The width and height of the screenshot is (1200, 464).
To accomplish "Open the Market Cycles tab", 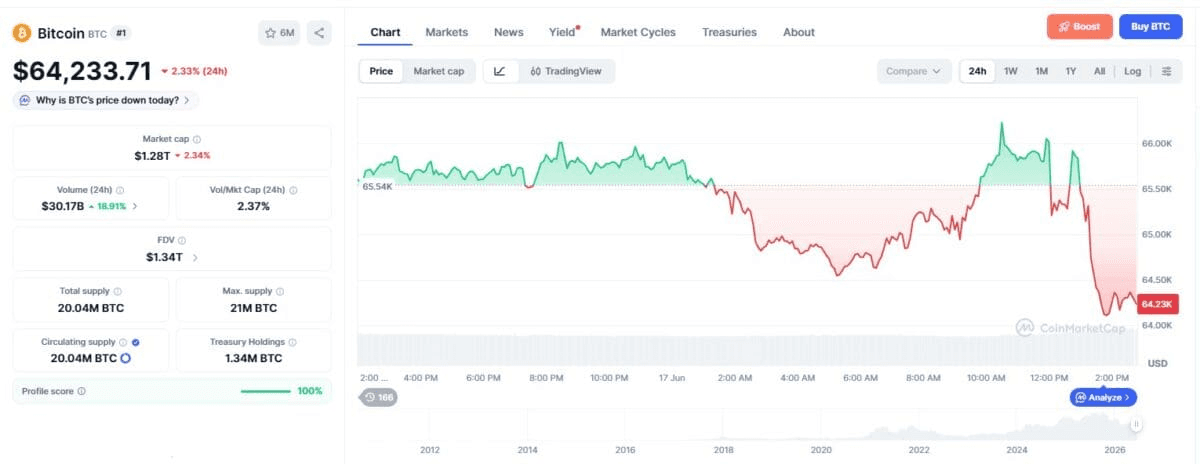I will tap(638, 32).
